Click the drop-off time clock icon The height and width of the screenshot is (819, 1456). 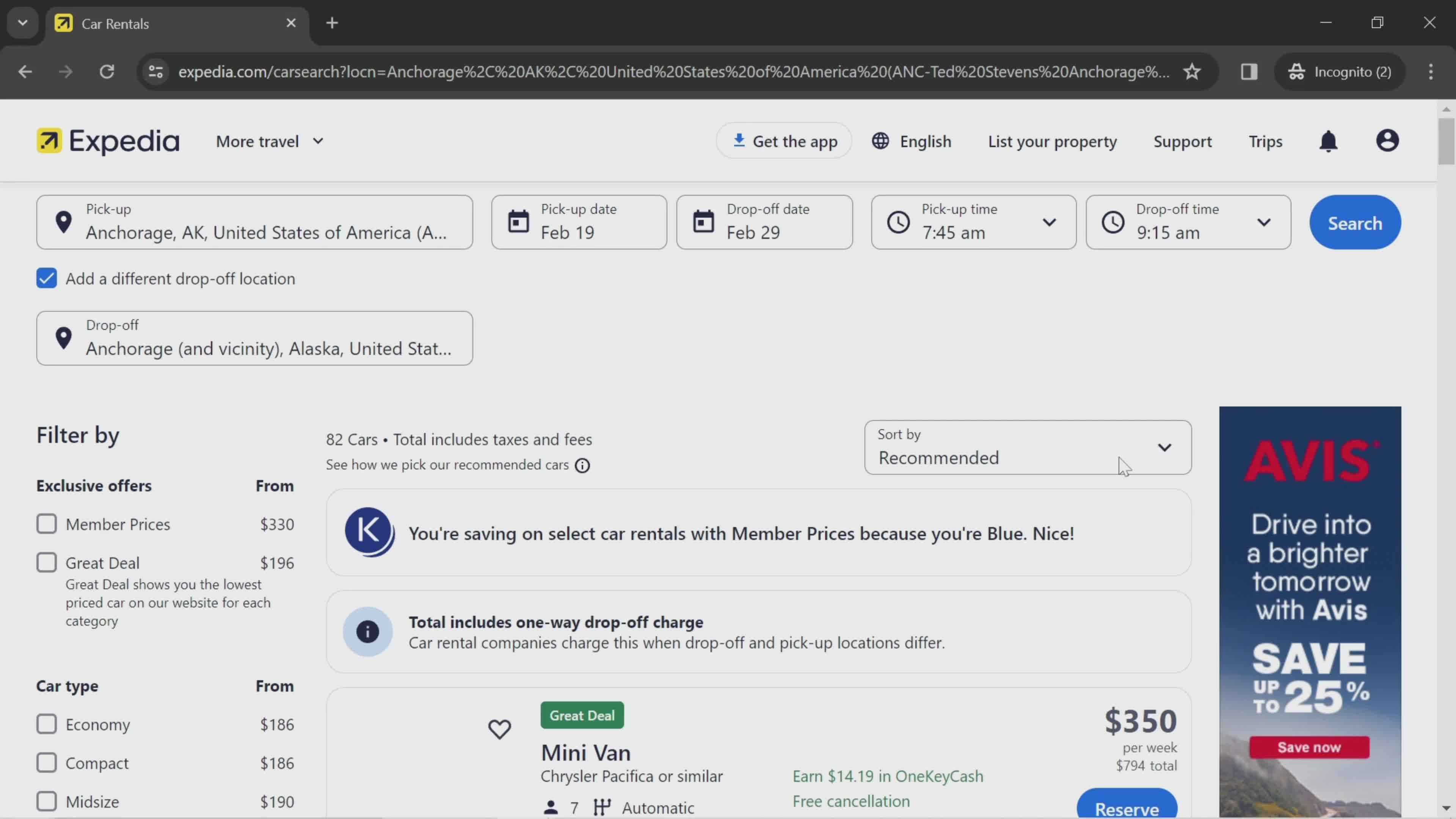(1112, 222)
